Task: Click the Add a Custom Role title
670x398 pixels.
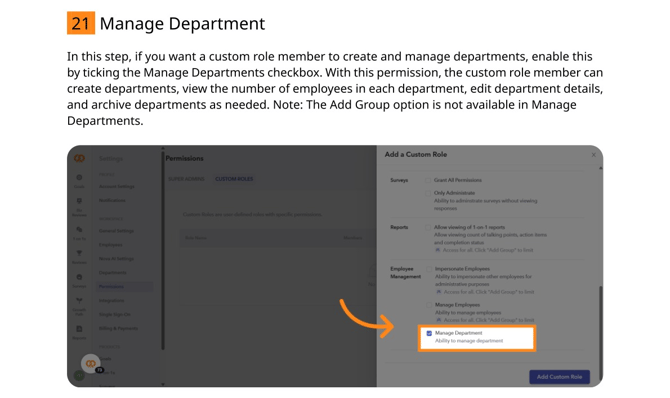Action: coord(416,154)
